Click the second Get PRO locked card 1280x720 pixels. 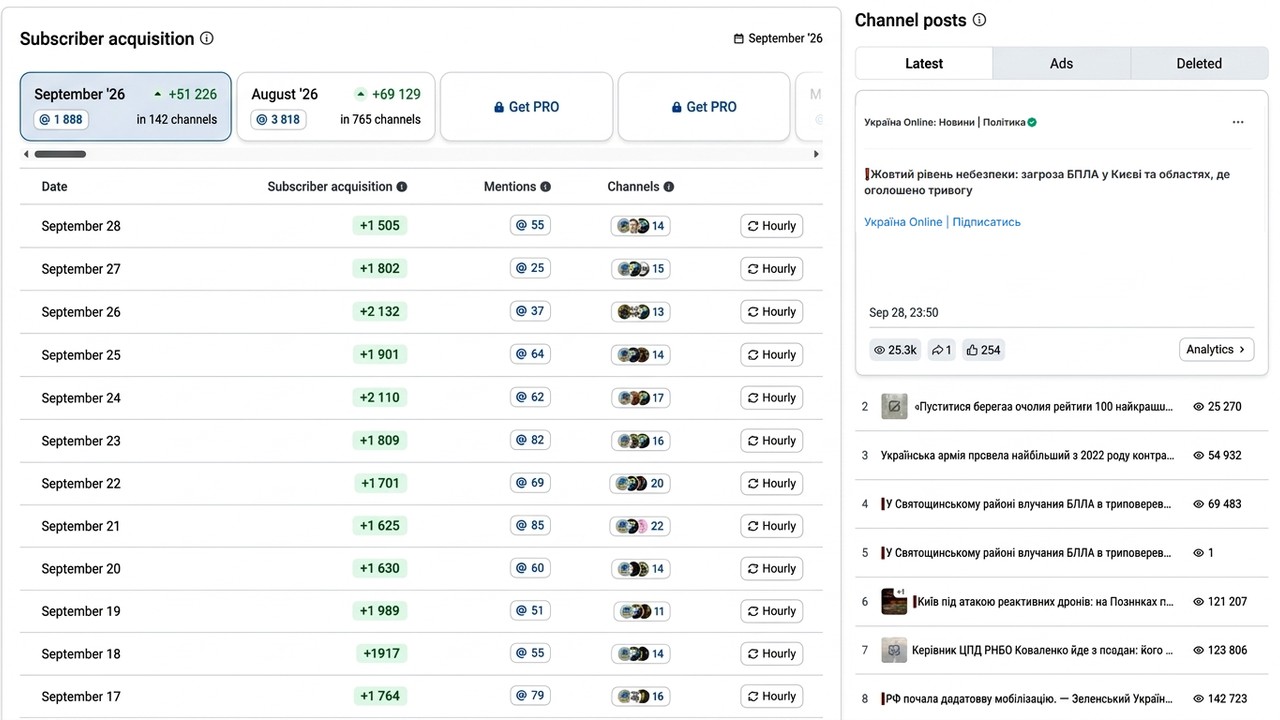704,106
